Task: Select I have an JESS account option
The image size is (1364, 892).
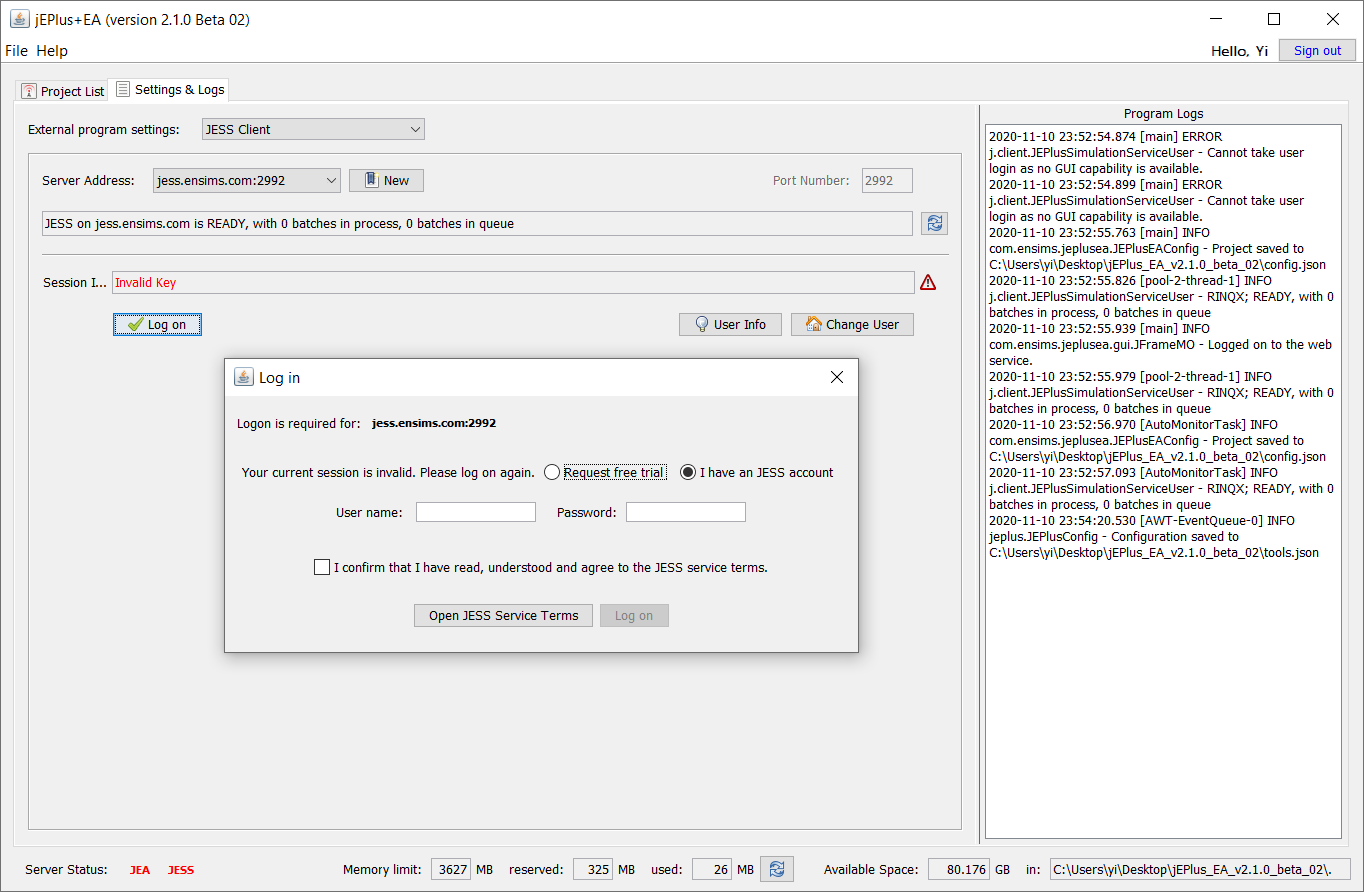Action: tap(688, 472)
